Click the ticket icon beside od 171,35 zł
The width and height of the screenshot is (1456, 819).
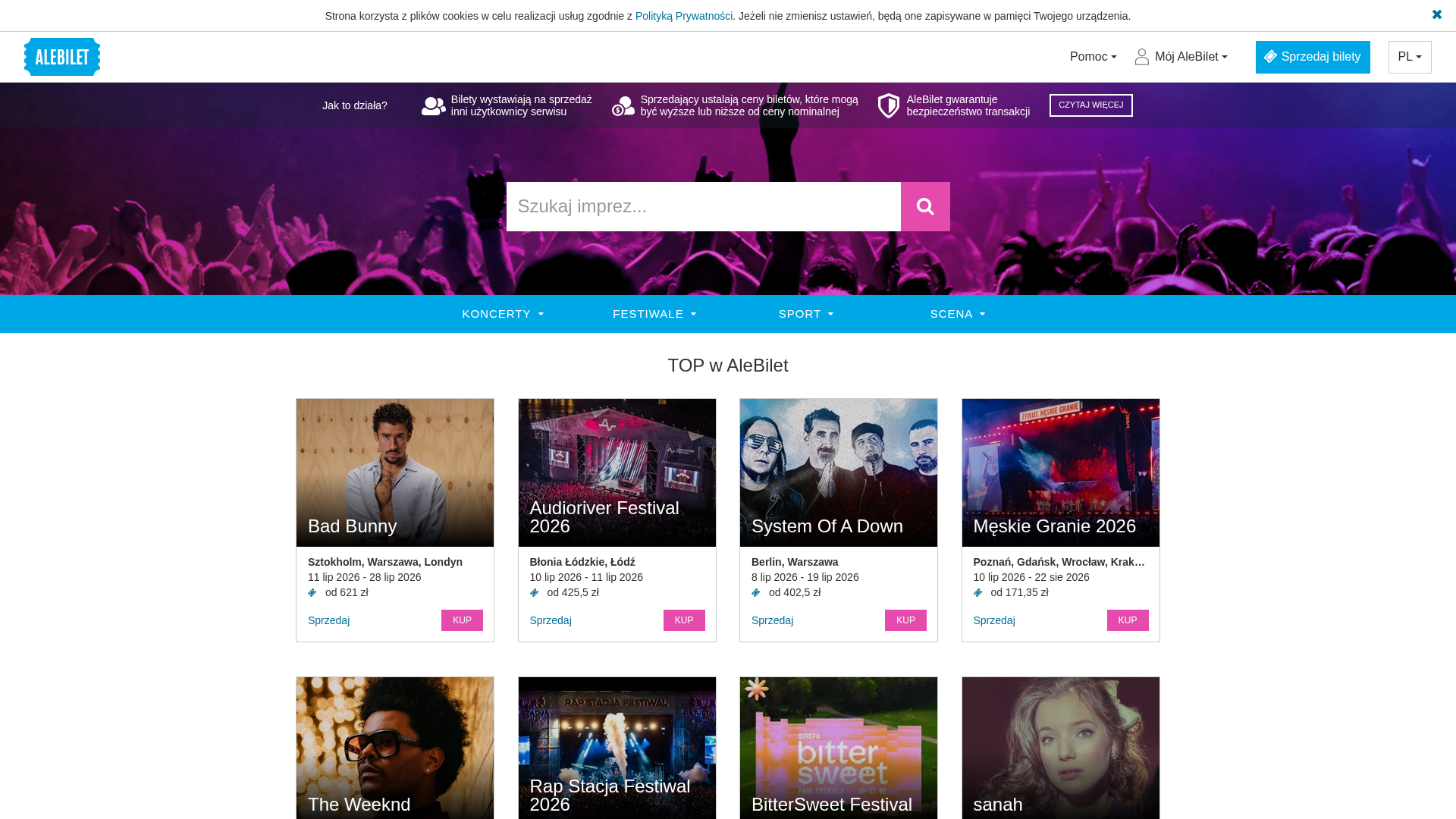point(978,593)
